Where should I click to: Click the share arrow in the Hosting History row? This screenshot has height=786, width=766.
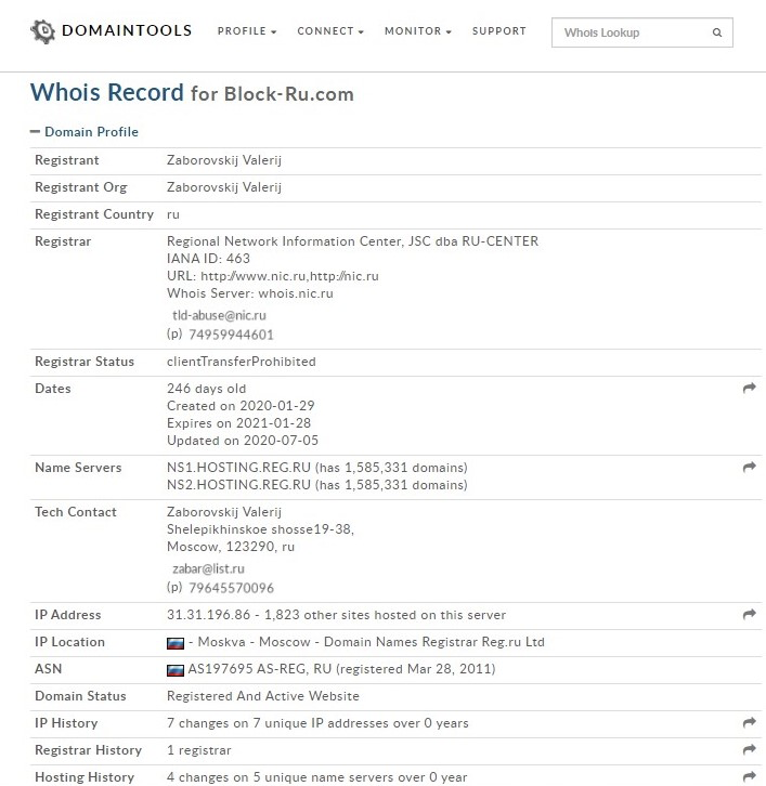pos(749,777)
